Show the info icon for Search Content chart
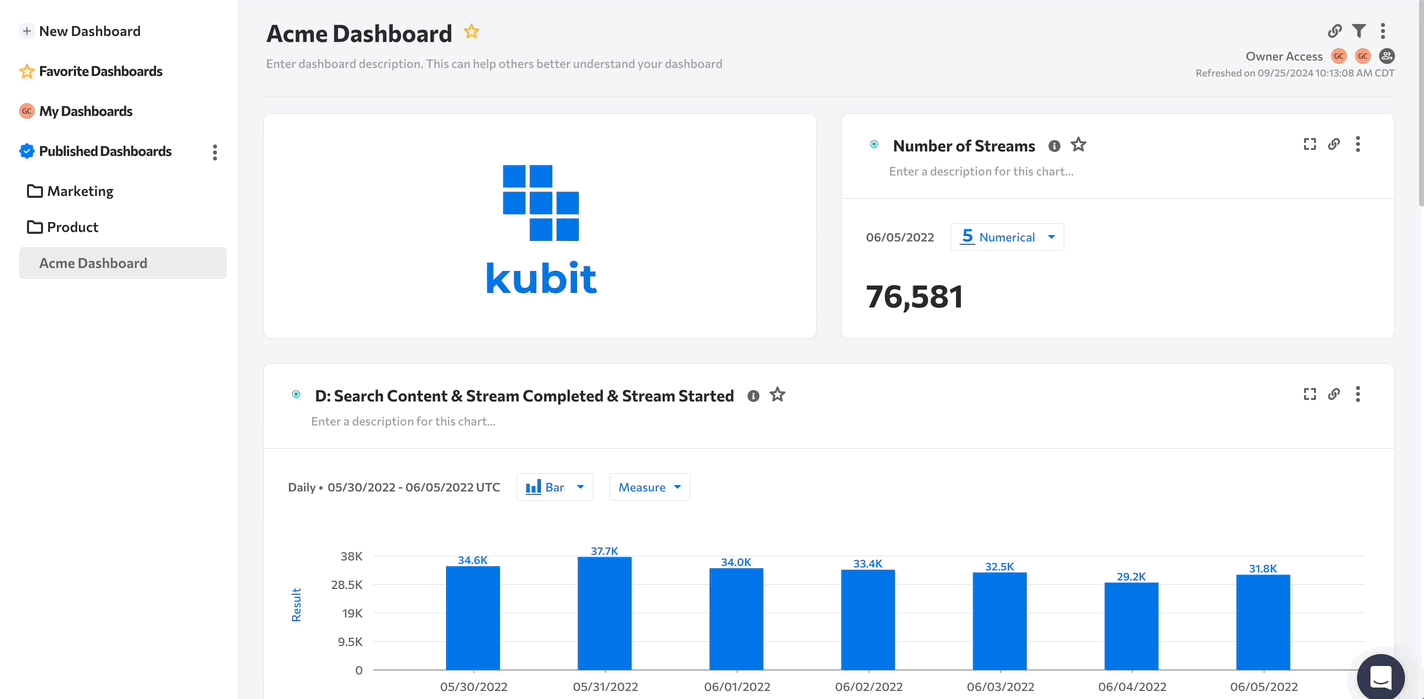The image size is (1424, 699). 754,396
